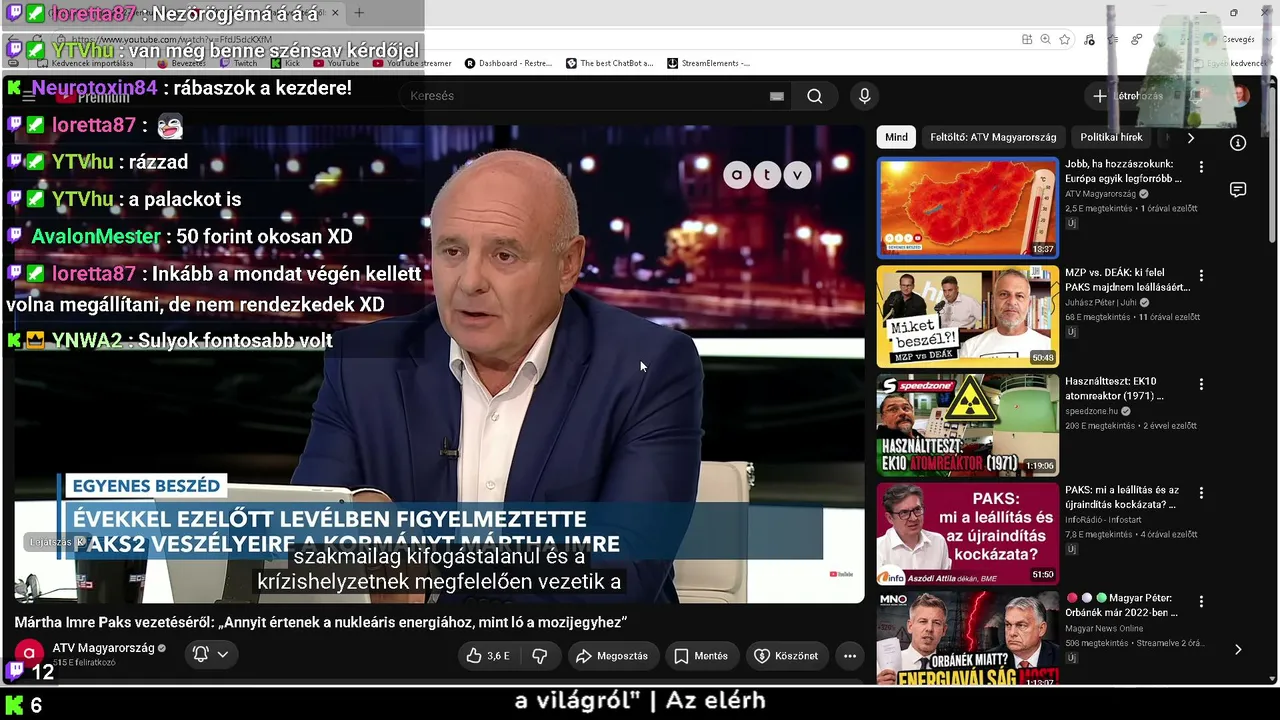Open more actions three-dot menu under video

pyautogui.click(x=850, y=656)
